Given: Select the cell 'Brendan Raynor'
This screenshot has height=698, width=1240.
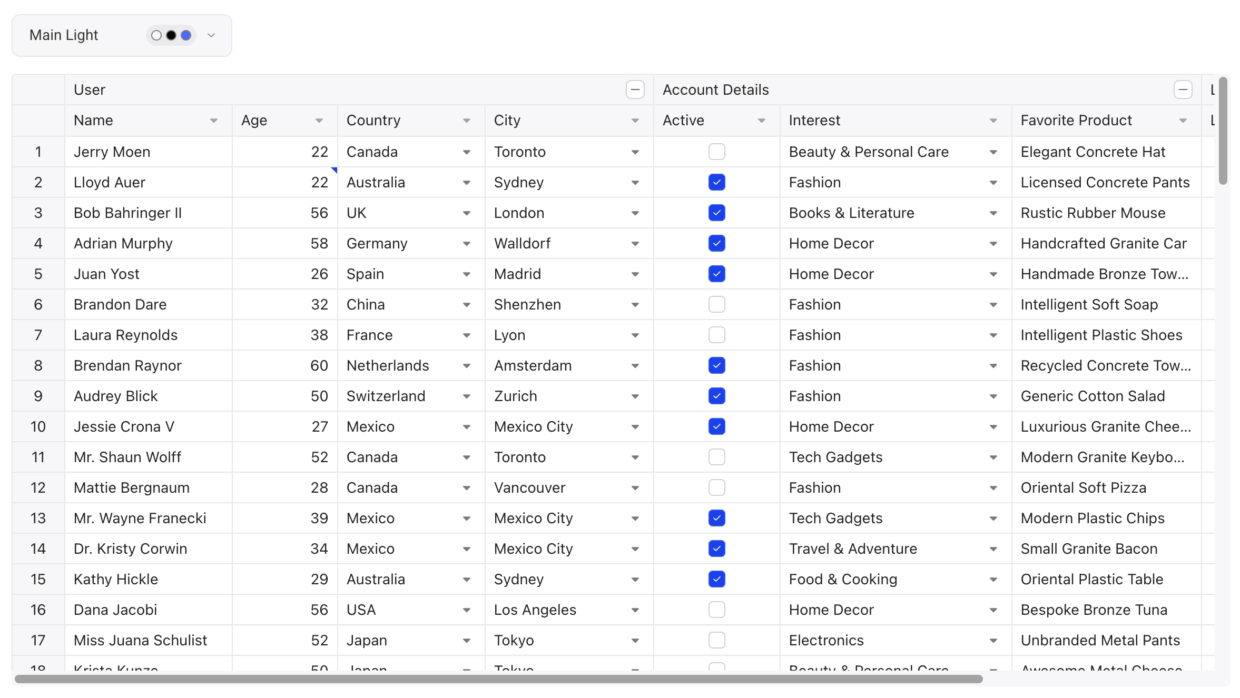Looking at the screenshot, I should tap(149, 365).
